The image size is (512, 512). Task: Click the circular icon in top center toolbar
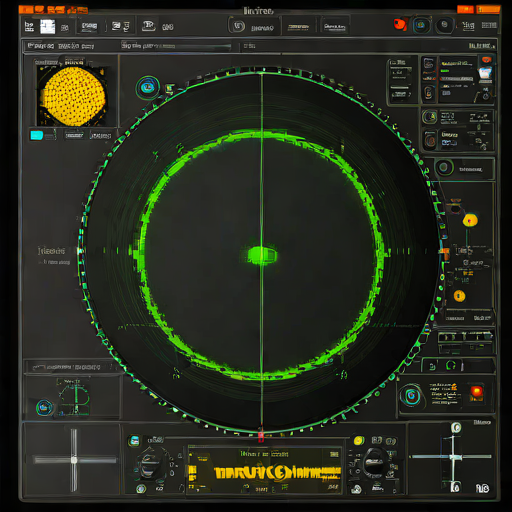coord(238,26)
